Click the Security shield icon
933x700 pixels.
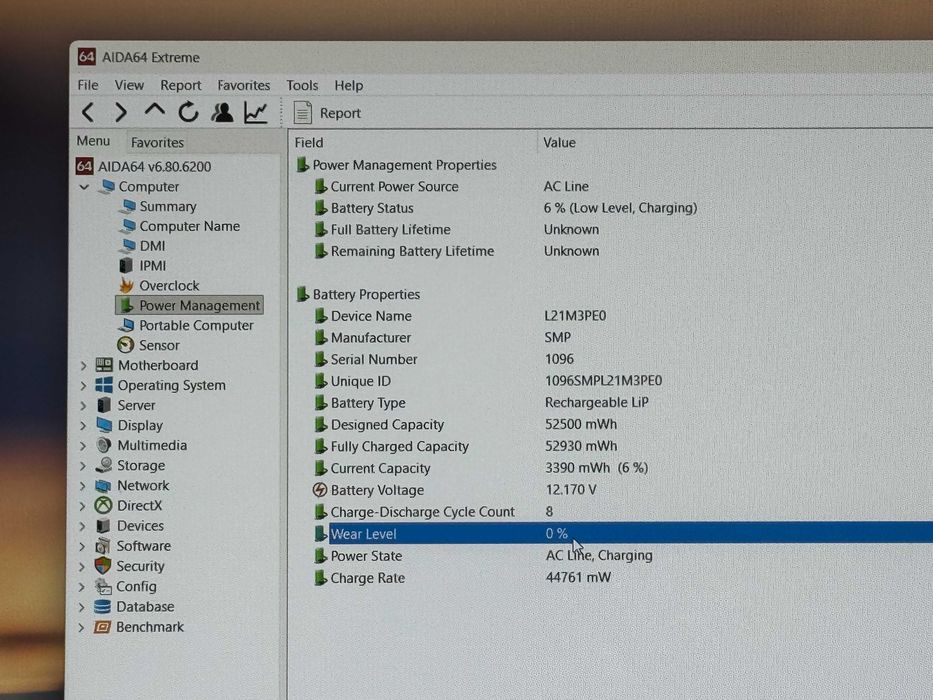point(103,566)
